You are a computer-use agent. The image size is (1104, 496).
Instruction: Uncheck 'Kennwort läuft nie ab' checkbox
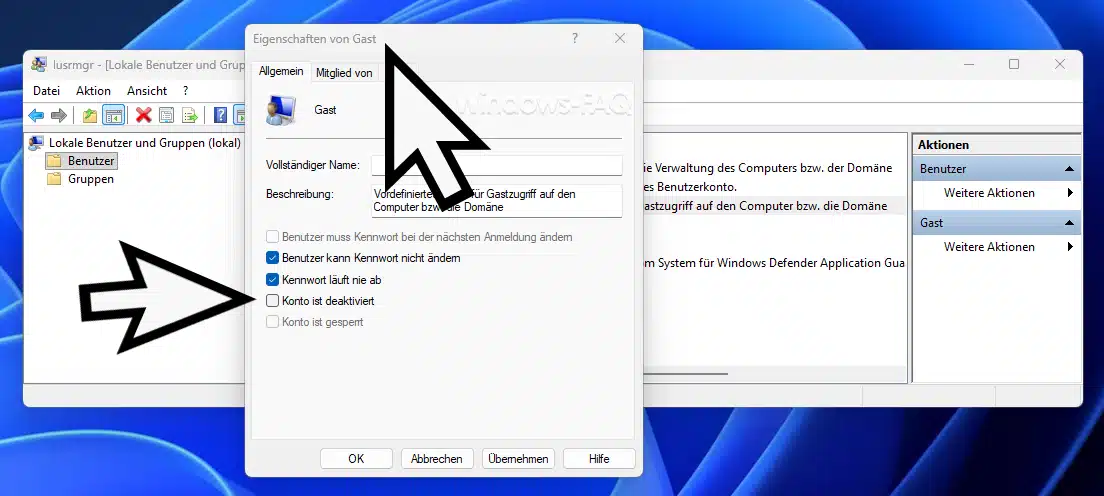[x=273, y=279]
